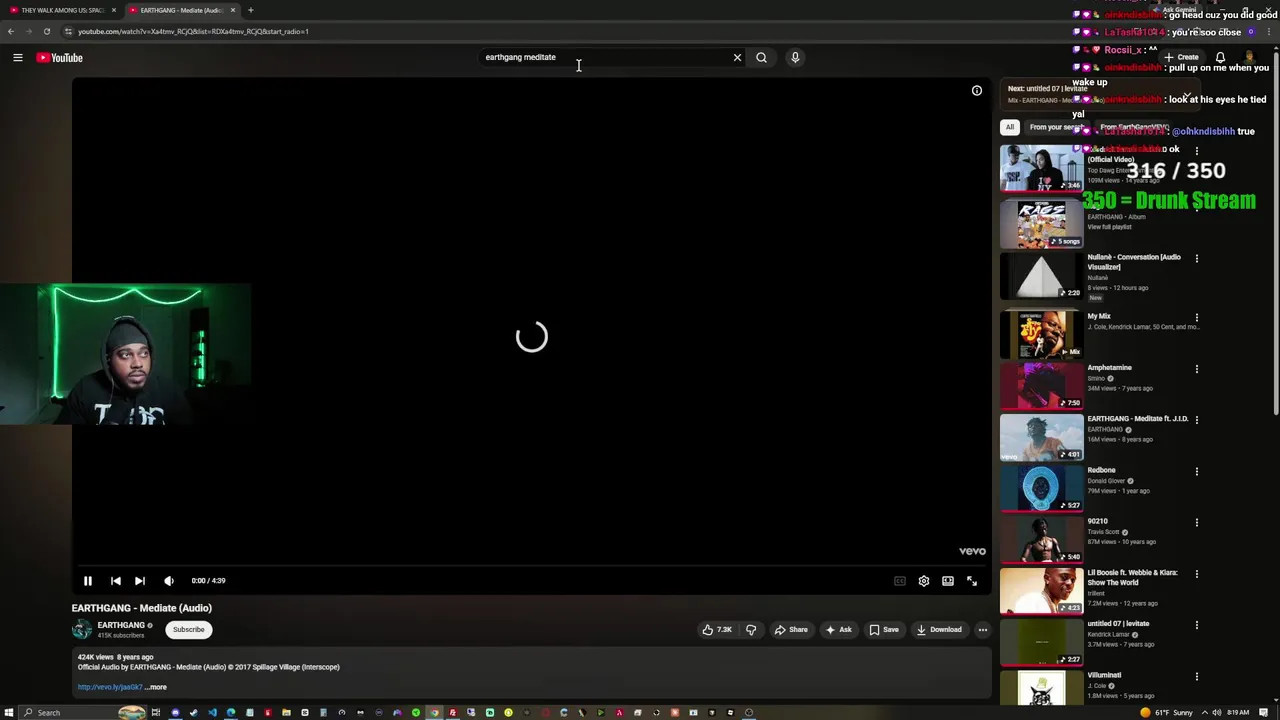Open the account avatar menu
The image size is (1280, 720).
[1249, 57]
